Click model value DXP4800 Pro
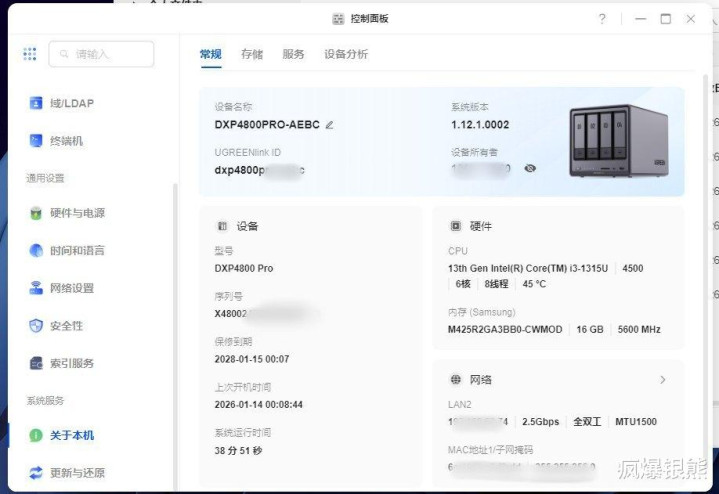719x494 pixels. pyautogui.click(x=244, y=268)
